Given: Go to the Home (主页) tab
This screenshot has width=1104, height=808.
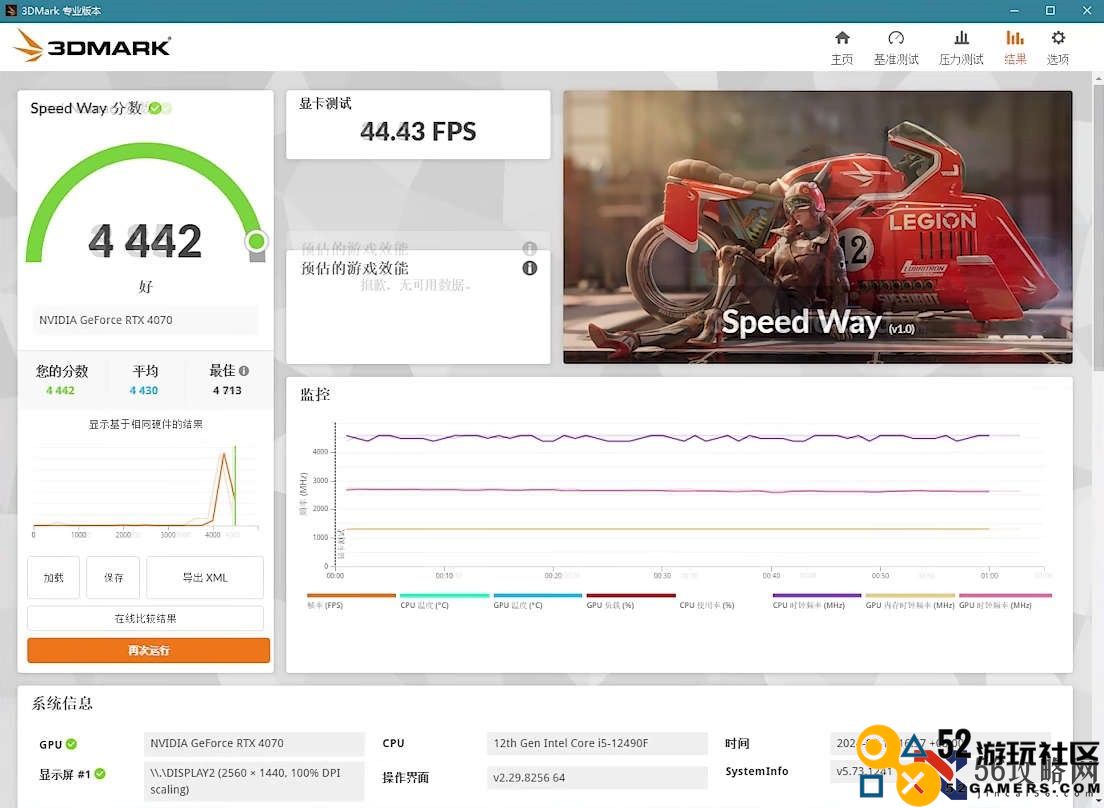Looking at the screenshot, I should pos(841,48).
